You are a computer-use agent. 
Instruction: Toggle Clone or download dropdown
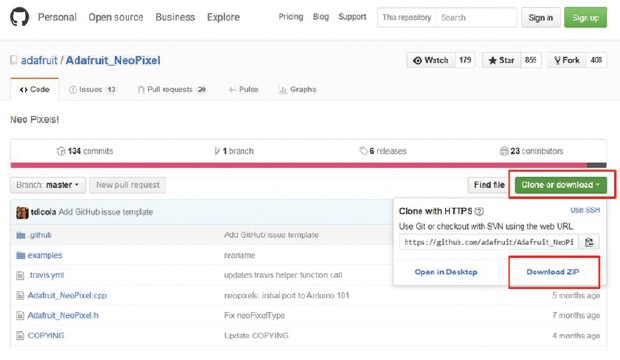tap(561, 185)
